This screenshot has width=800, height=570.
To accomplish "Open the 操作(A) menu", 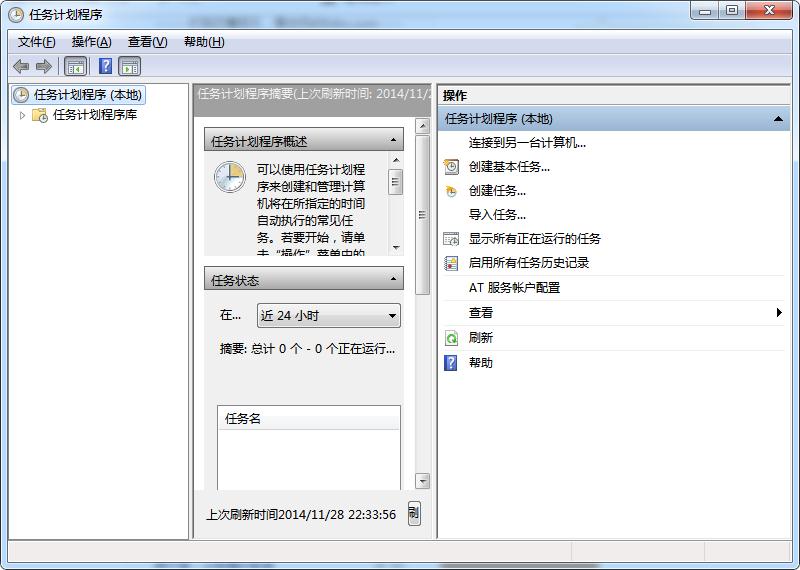I will 91,42.
